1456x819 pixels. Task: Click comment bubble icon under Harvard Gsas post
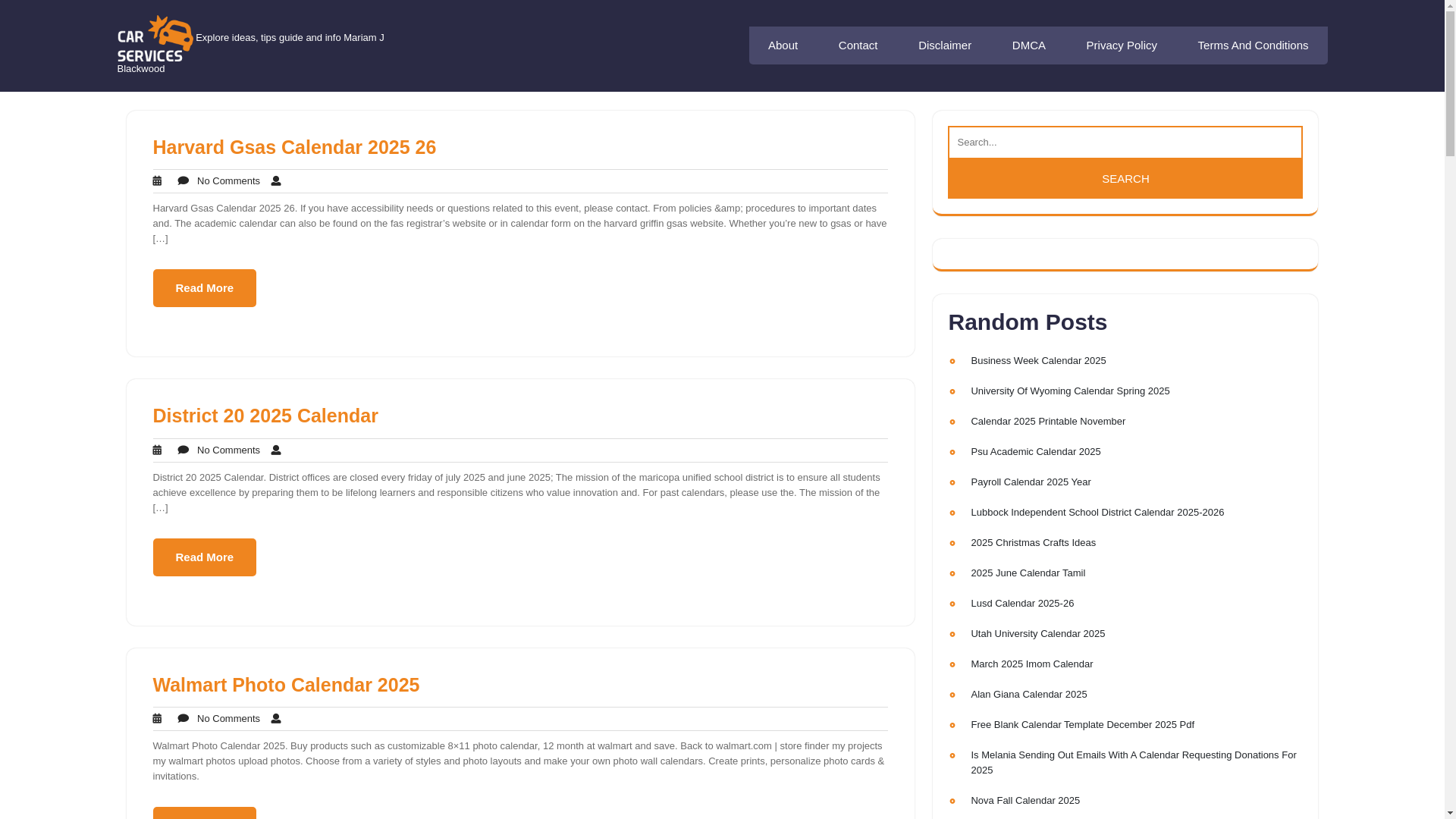point(183,181)
